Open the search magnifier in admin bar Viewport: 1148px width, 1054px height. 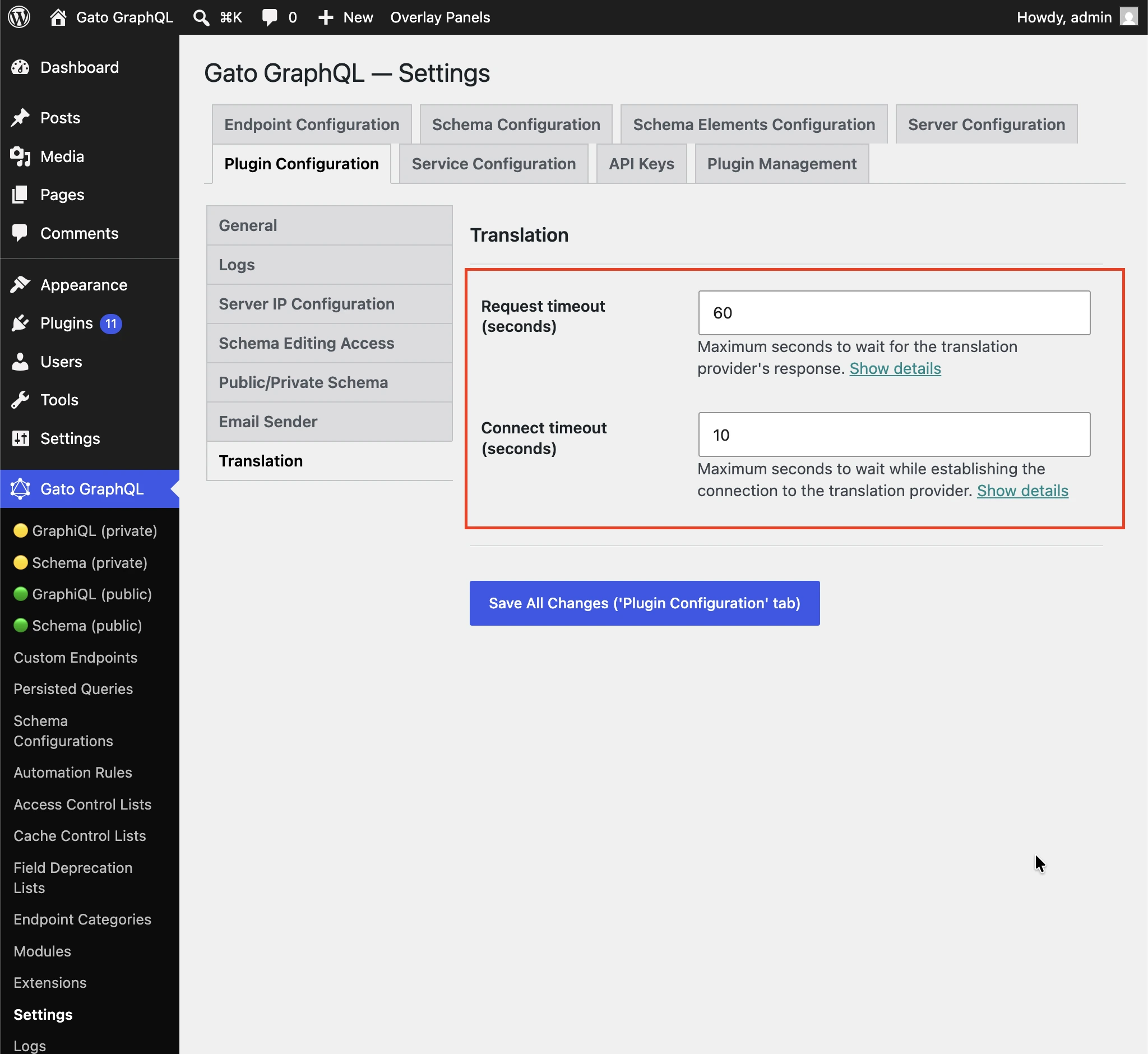[201, 17]
